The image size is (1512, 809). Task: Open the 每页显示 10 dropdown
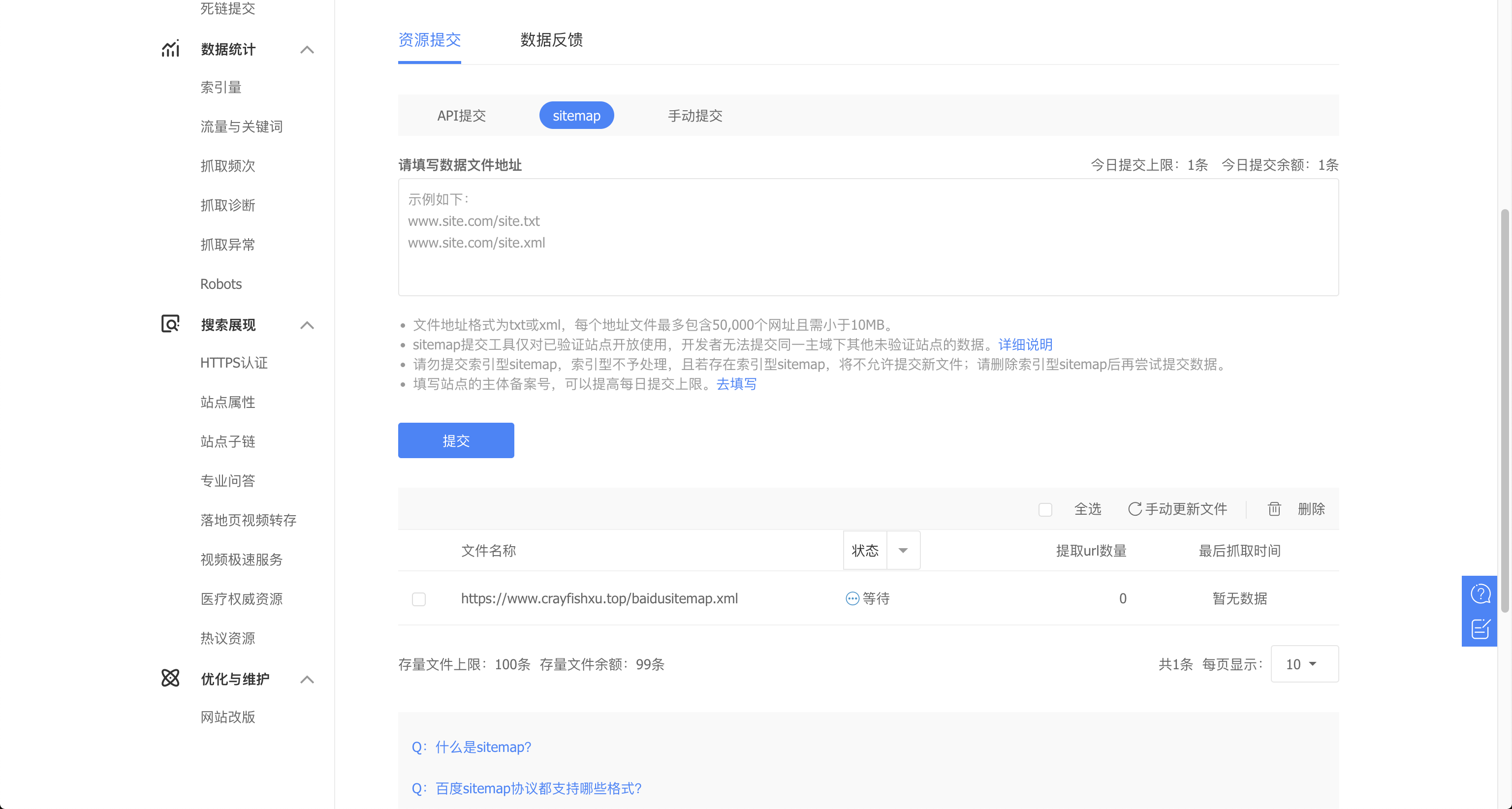tap(1304, 664)
